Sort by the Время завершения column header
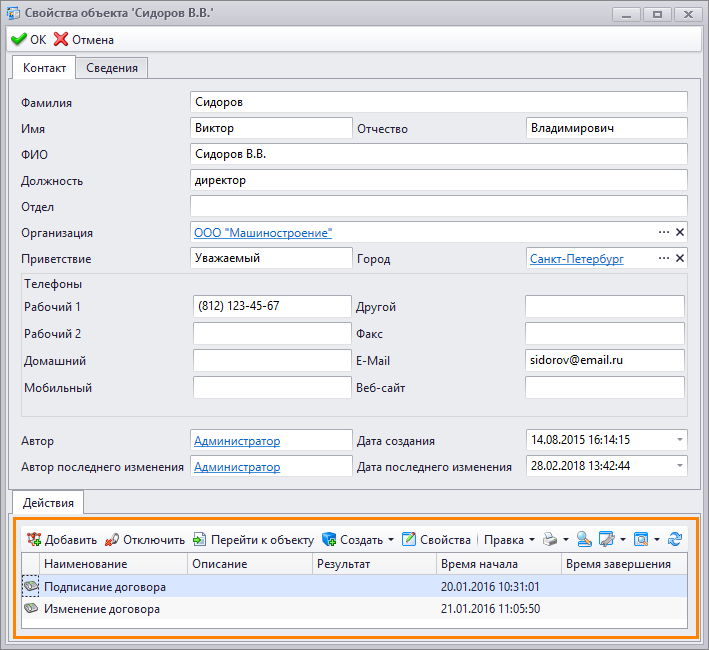The image size is (709, 650). click(624, 564)
